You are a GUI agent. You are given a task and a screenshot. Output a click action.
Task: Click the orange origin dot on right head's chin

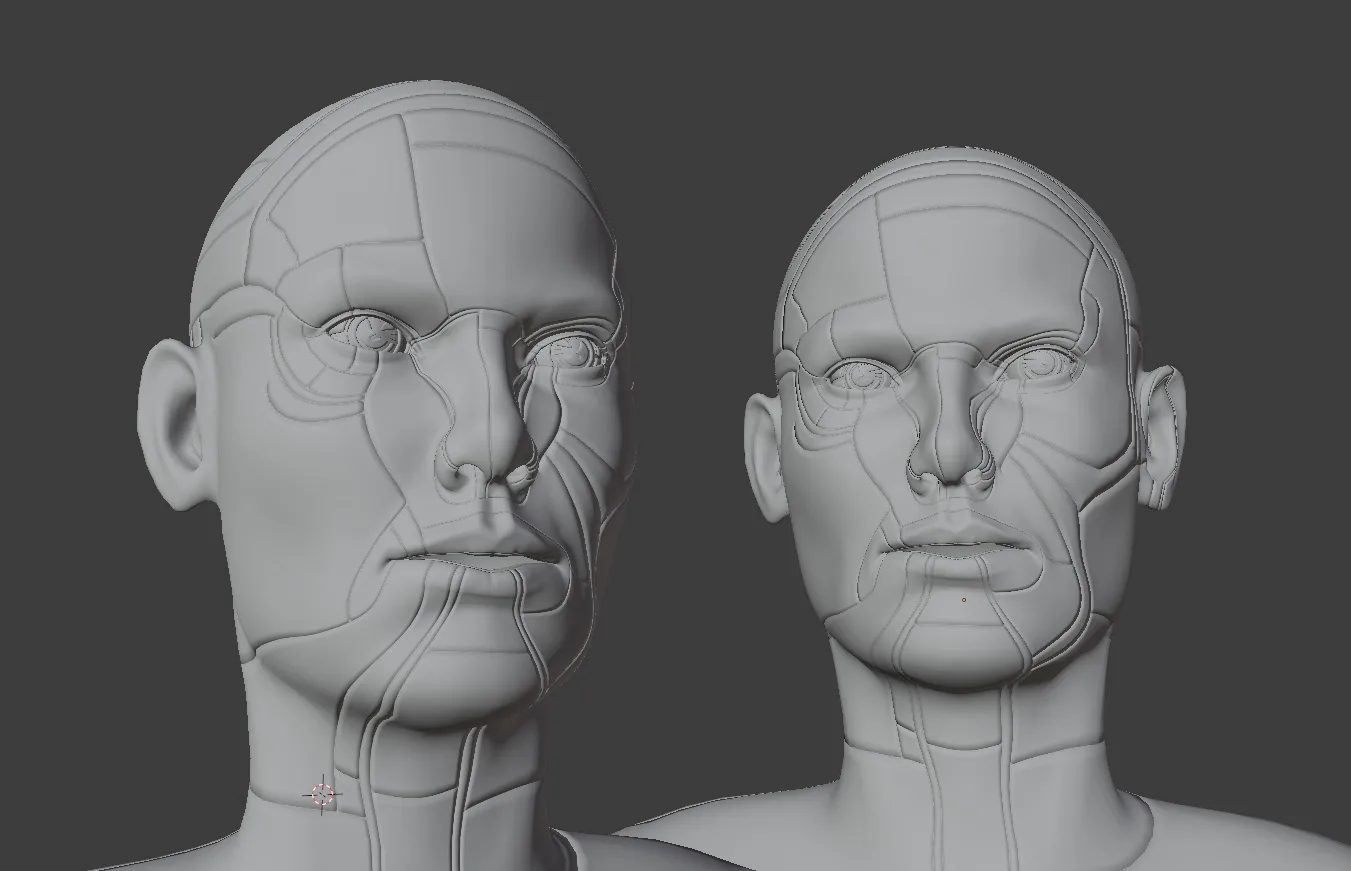964,601
